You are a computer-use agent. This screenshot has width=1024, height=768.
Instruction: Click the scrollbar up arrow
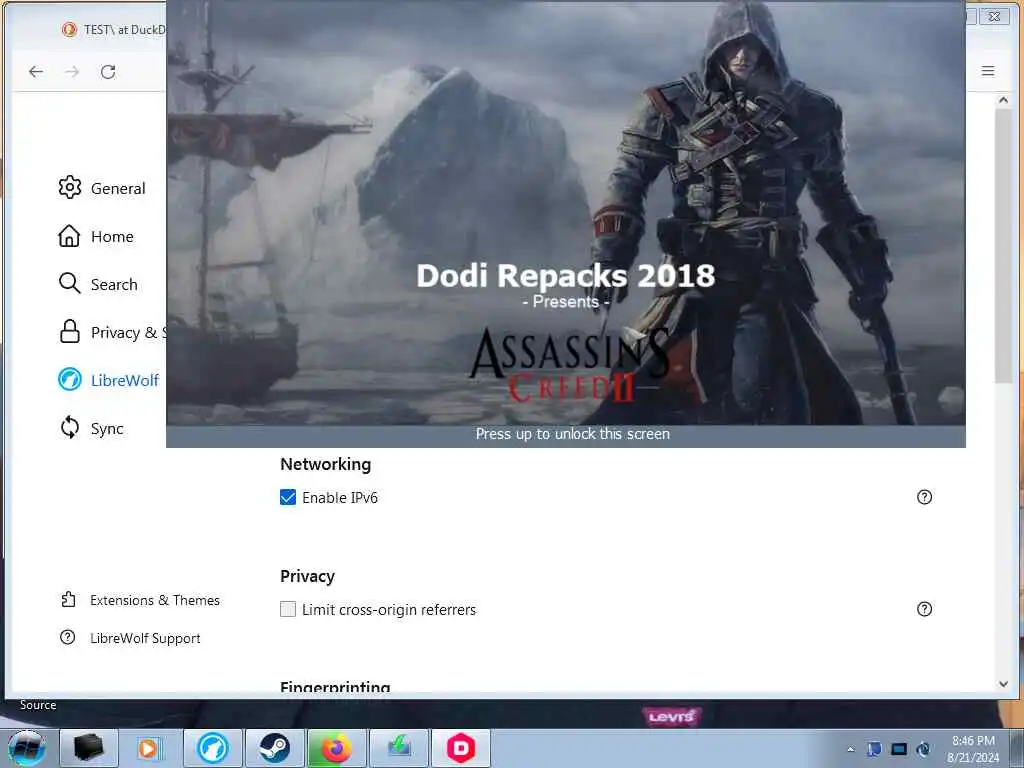1004,100
